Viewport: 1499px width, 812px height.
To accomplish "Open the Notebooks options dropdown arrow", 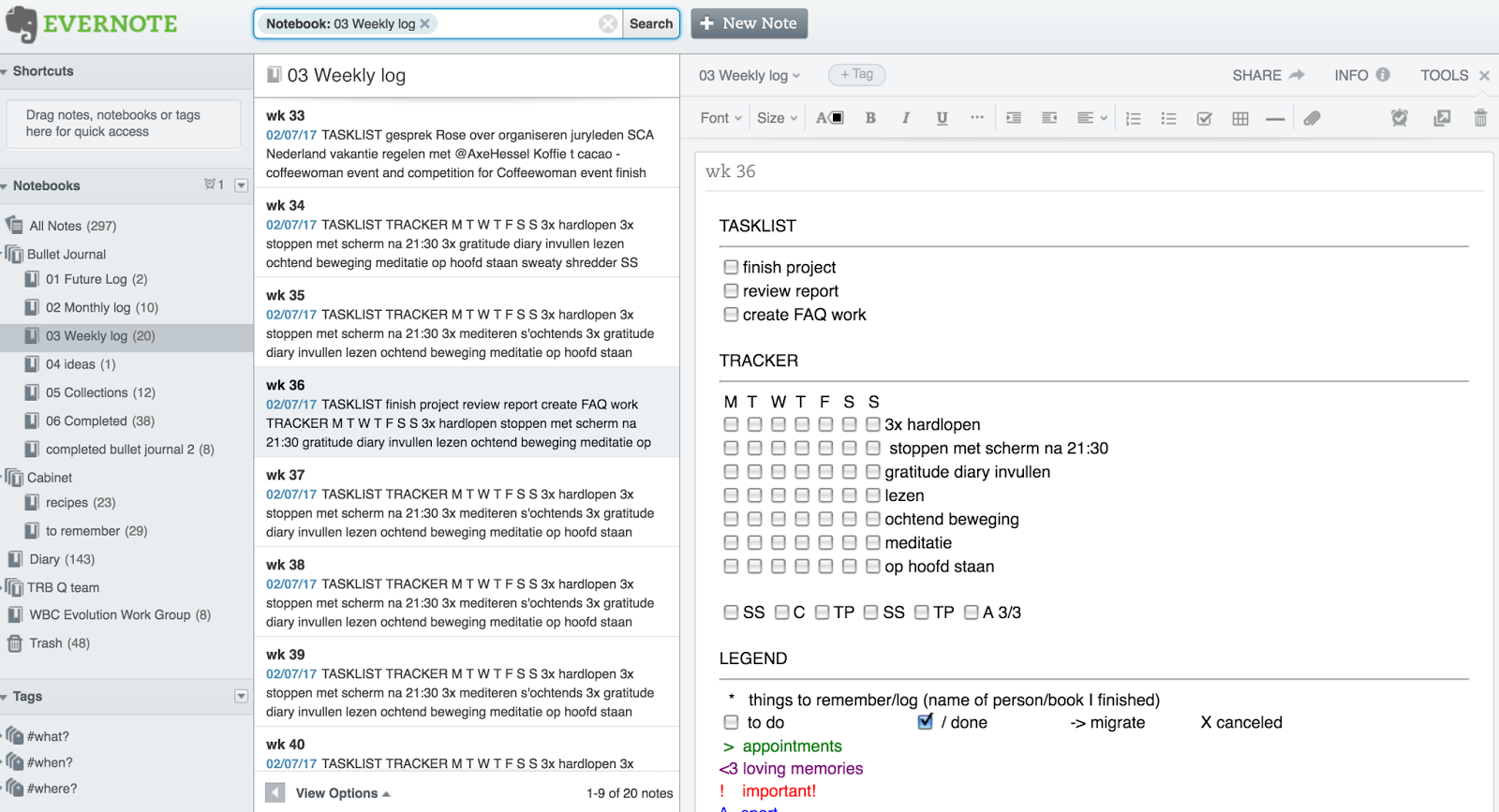I will (x=241, y=185).
